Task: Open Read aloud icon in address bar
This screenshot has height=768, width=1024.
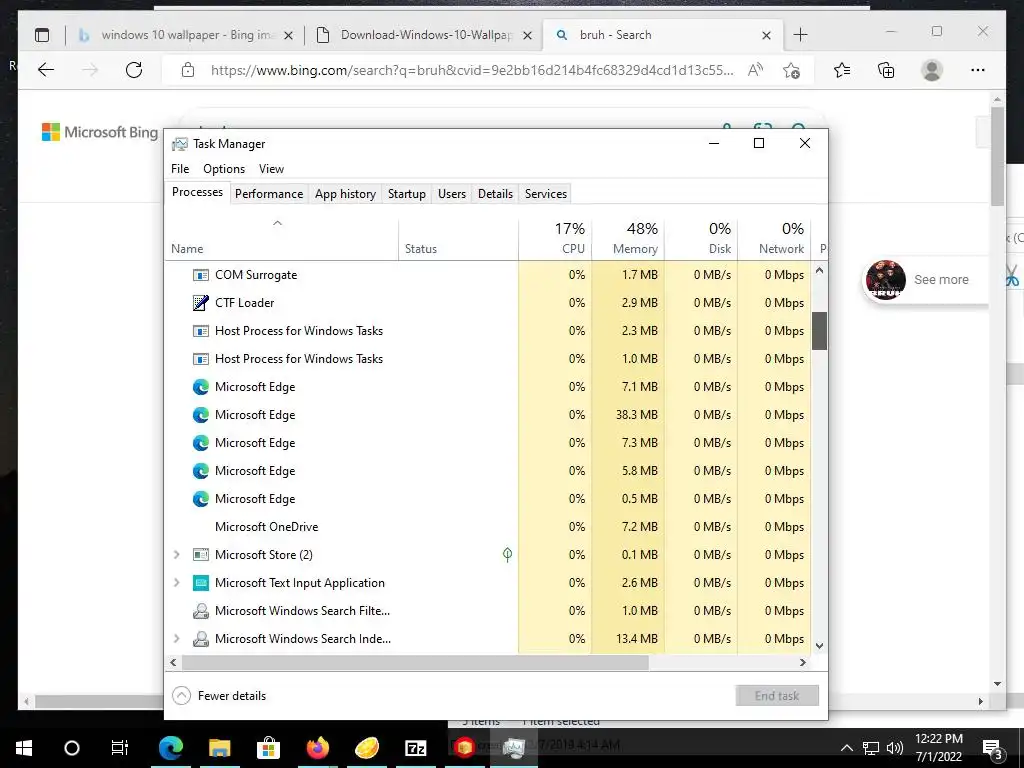Action: 756,70
